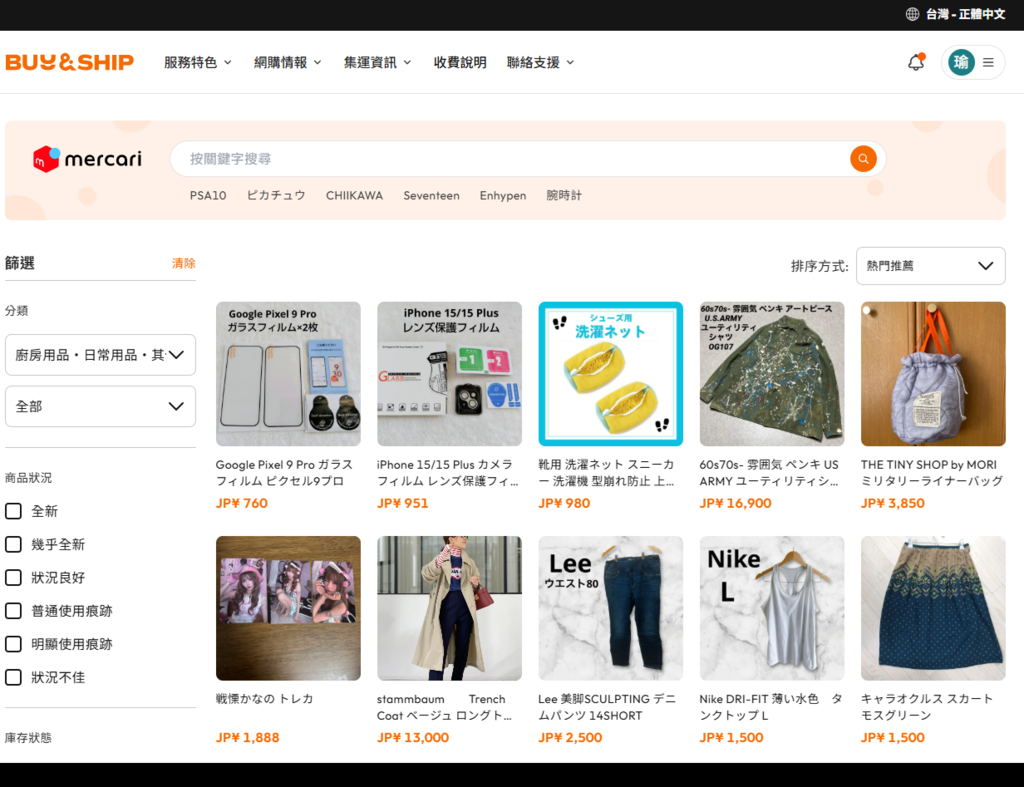Click title THE TINY SHOP by MORI
This screenshot has width=1024, height=787.
pos(931,473)
